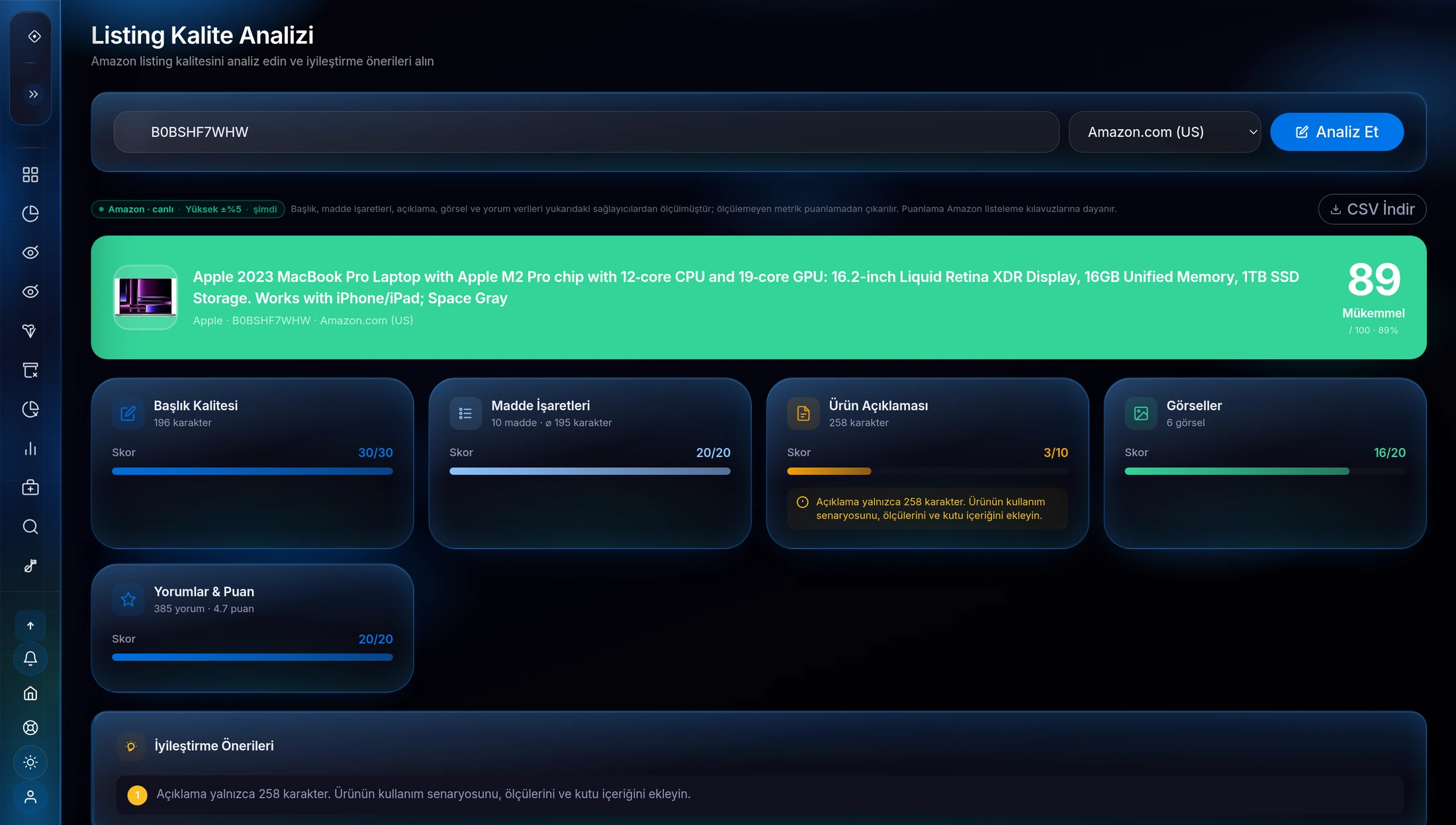Viewport: 1456px width, 825px height.
Task: Click the Yorumlar & Puan score progress bar
Action: 252,657
